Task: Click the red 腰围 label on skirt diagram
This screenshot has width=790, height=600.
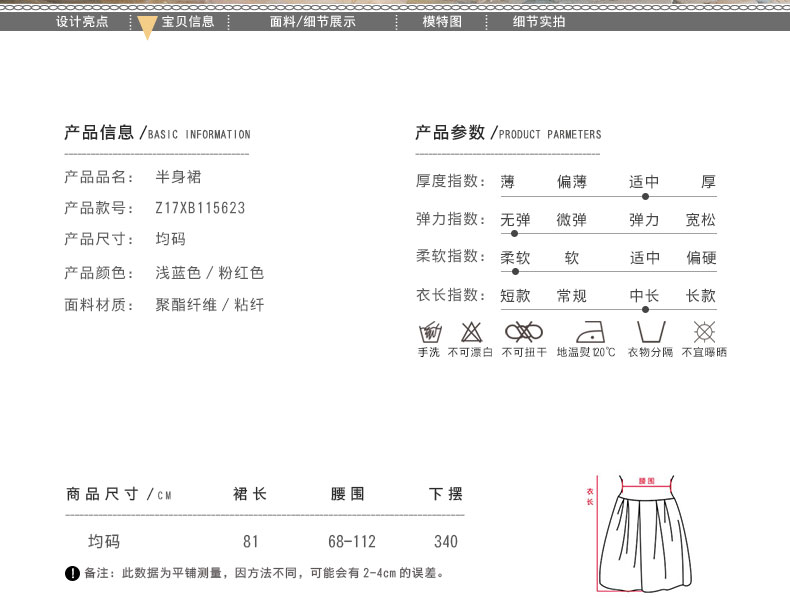Action: (x=647, y=481)
